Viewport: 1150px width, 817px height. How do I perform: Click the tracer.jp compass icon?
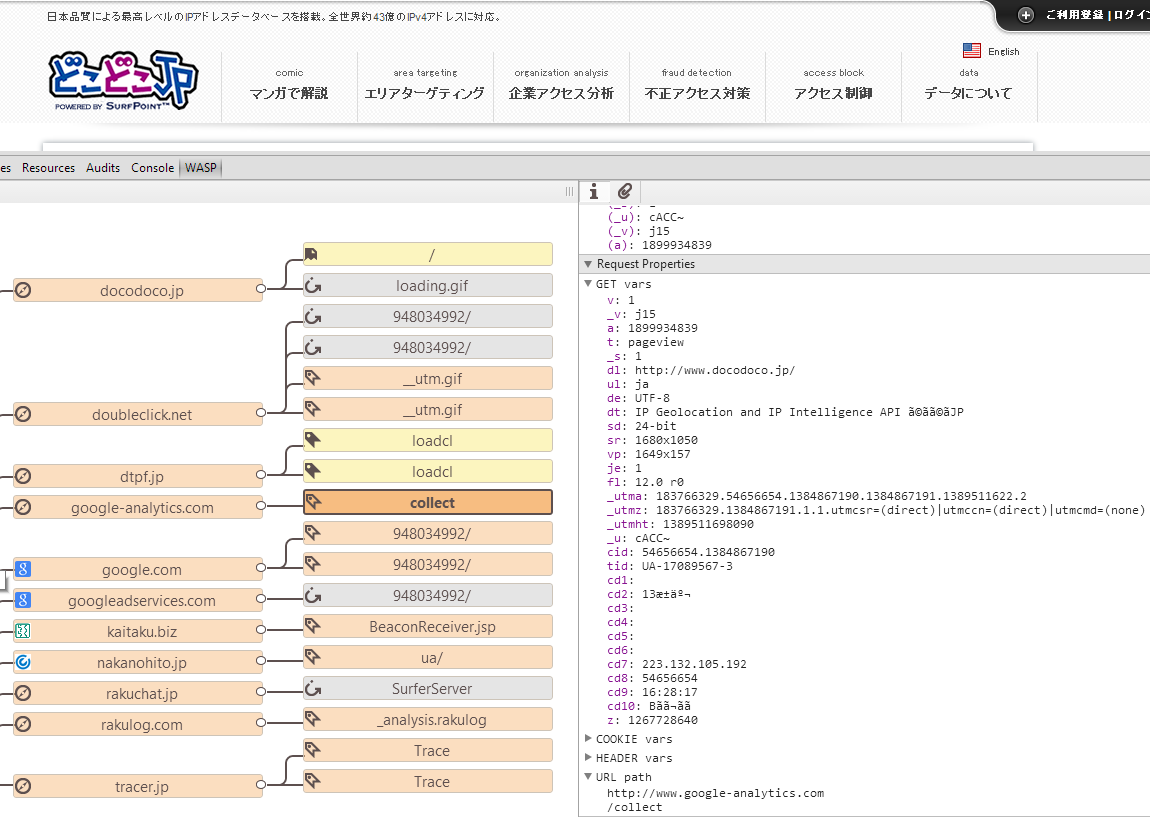[x=23, y=785]
